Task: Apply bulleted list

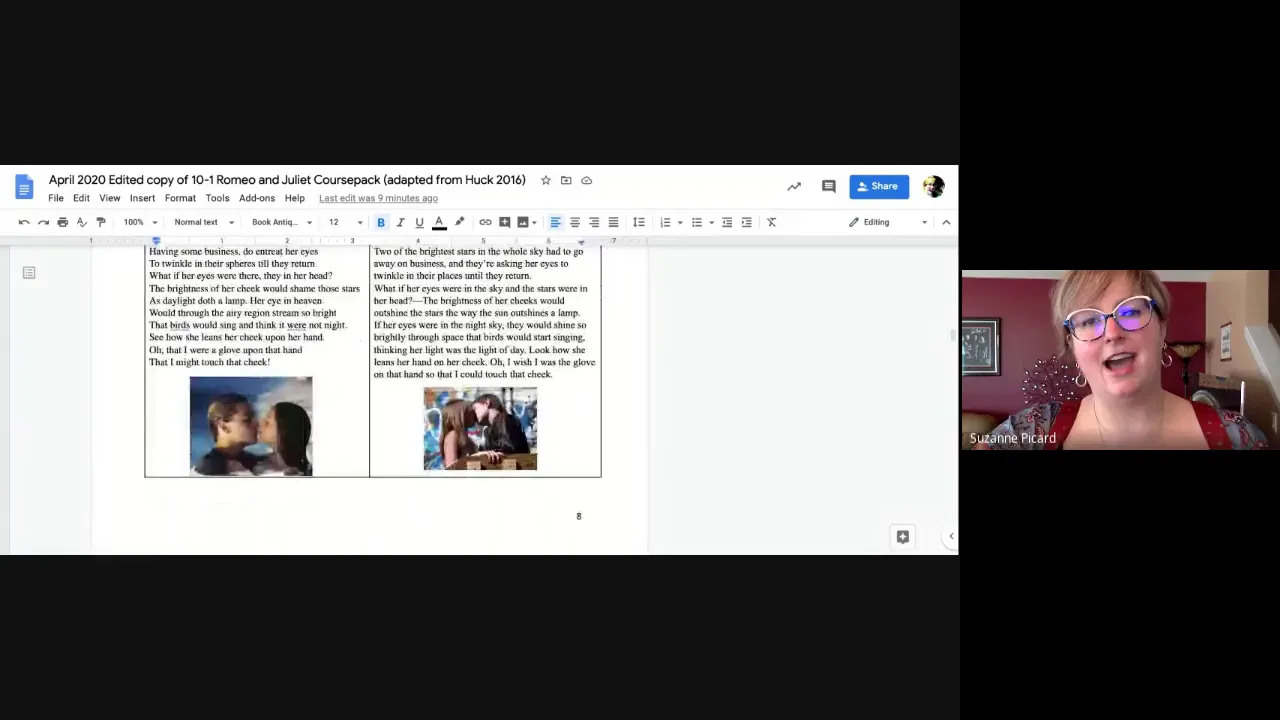Action: click(x=697, y=222)
